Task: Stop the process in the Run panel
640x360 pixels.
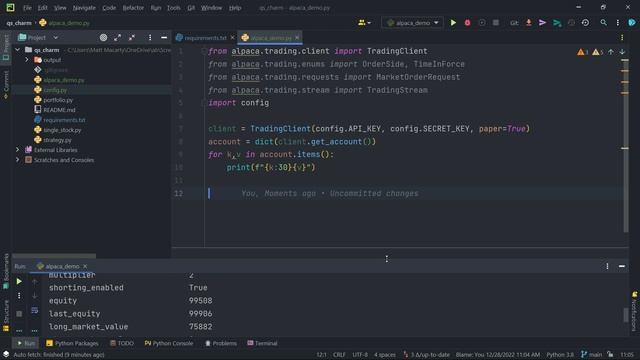Action: [19, 313]
